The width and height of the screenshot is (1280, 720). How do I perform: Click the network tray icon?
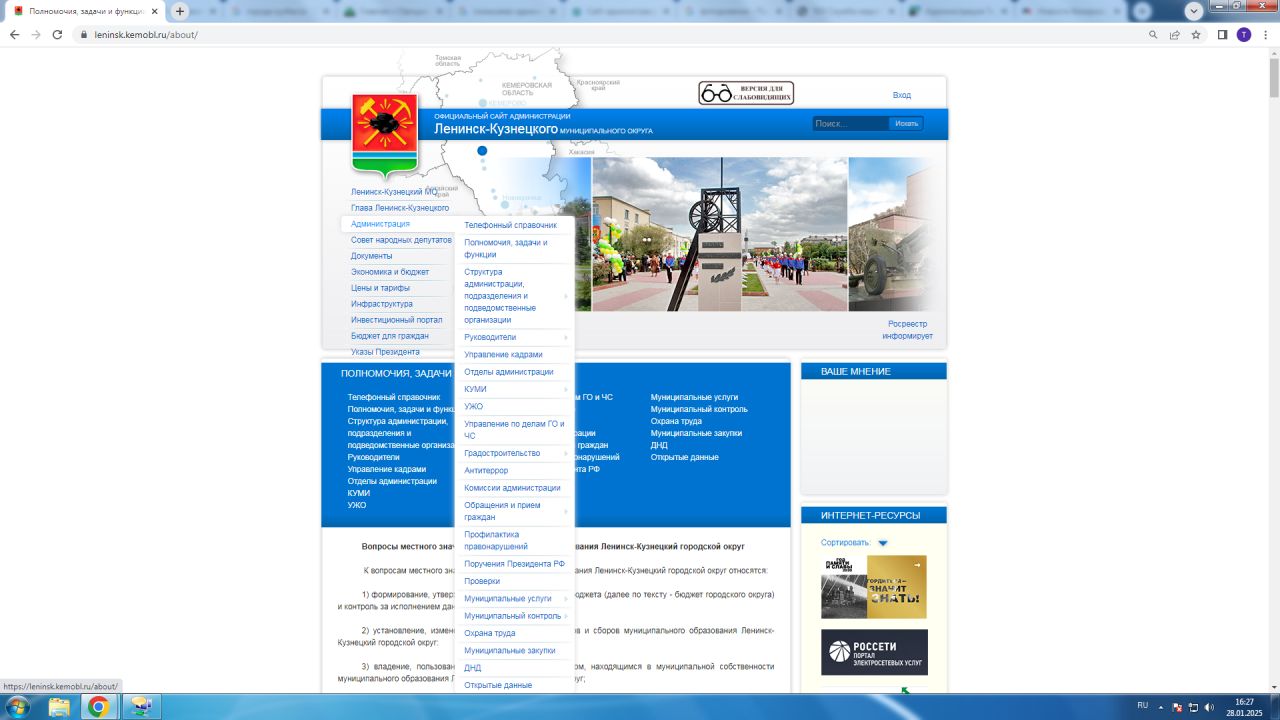(1193, 707)
